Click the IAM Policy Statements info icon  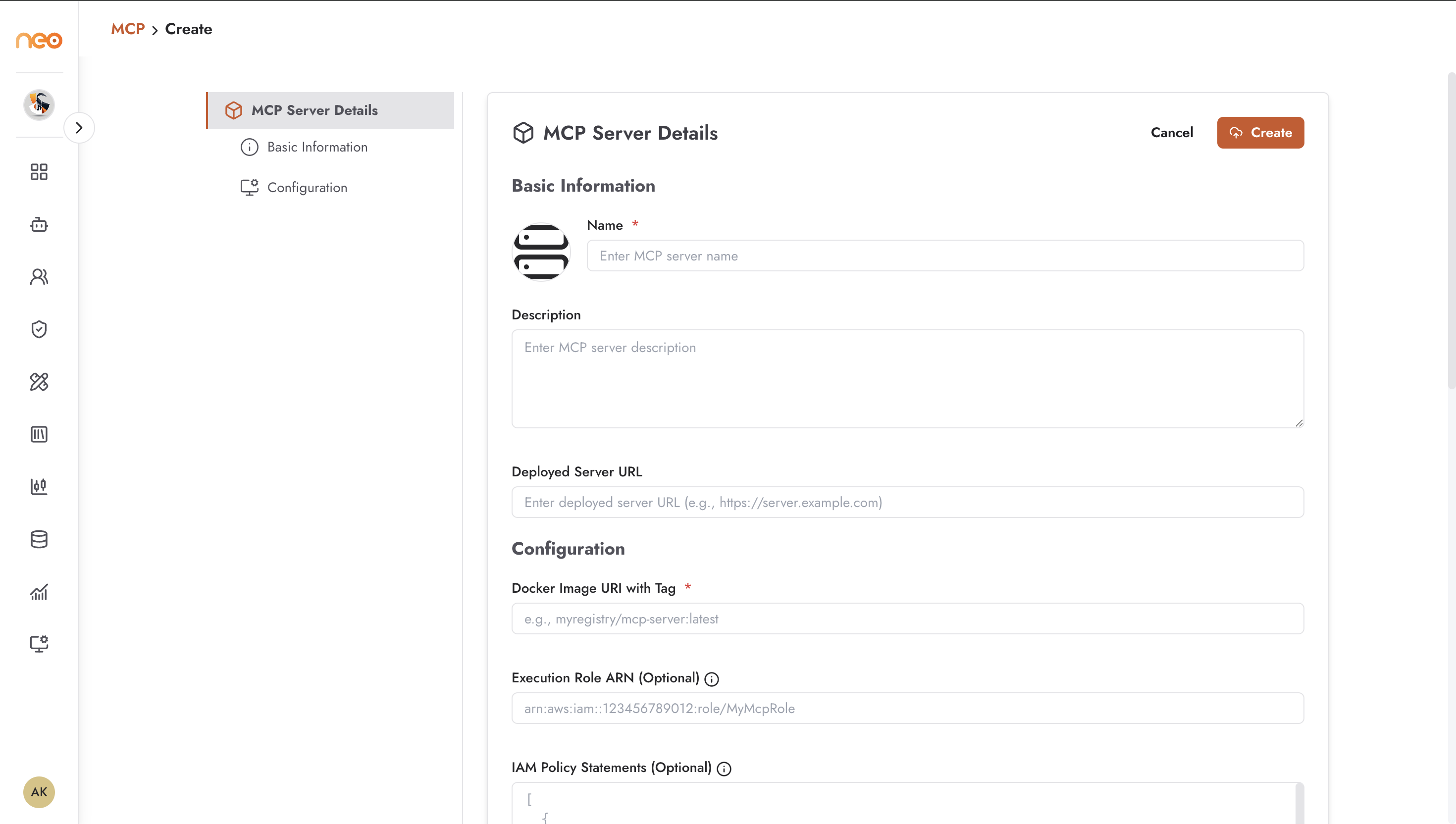click(724, 769)
